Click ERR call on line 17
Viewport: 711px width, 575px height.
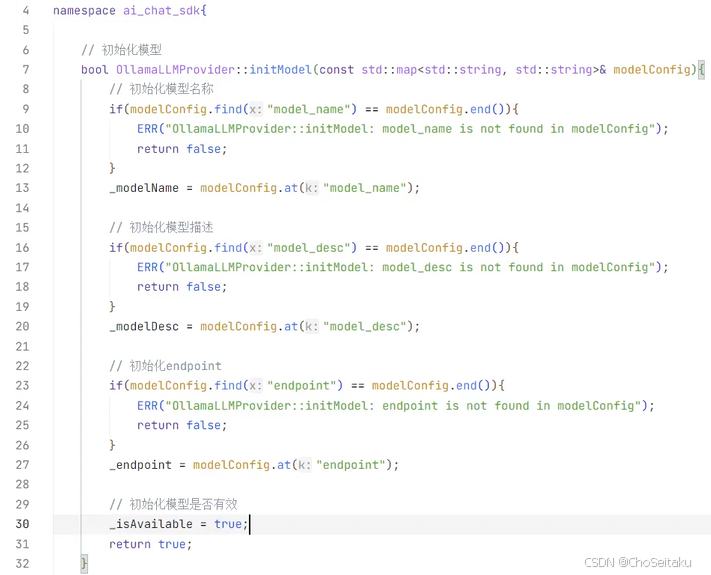(147, 267)
